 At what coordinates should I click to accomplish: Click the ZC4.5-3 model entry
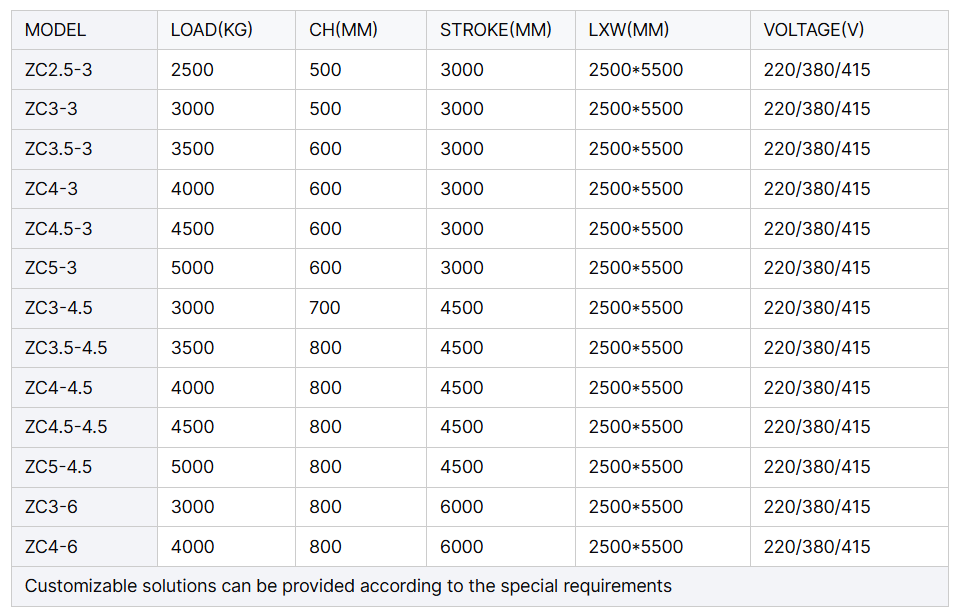click(x=58, y=229)
